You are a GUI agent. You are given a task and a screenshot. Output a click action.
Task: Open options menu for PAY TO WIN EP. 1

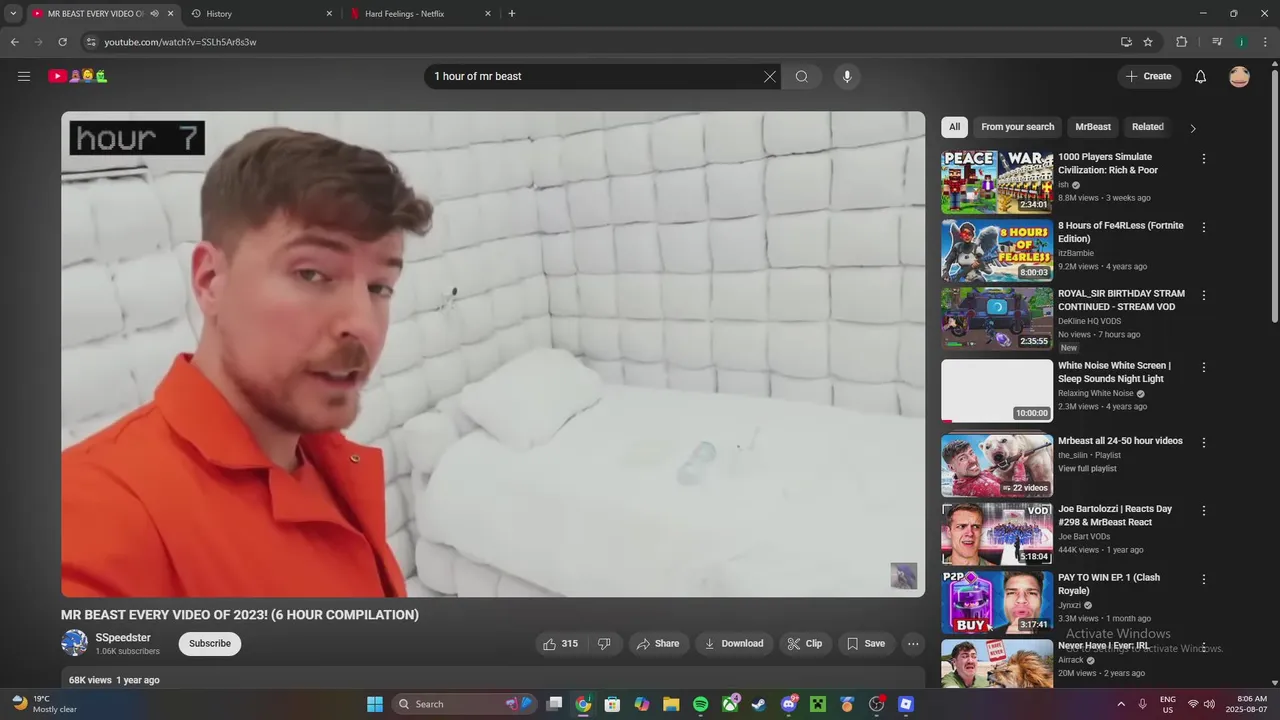[1204, 579]
